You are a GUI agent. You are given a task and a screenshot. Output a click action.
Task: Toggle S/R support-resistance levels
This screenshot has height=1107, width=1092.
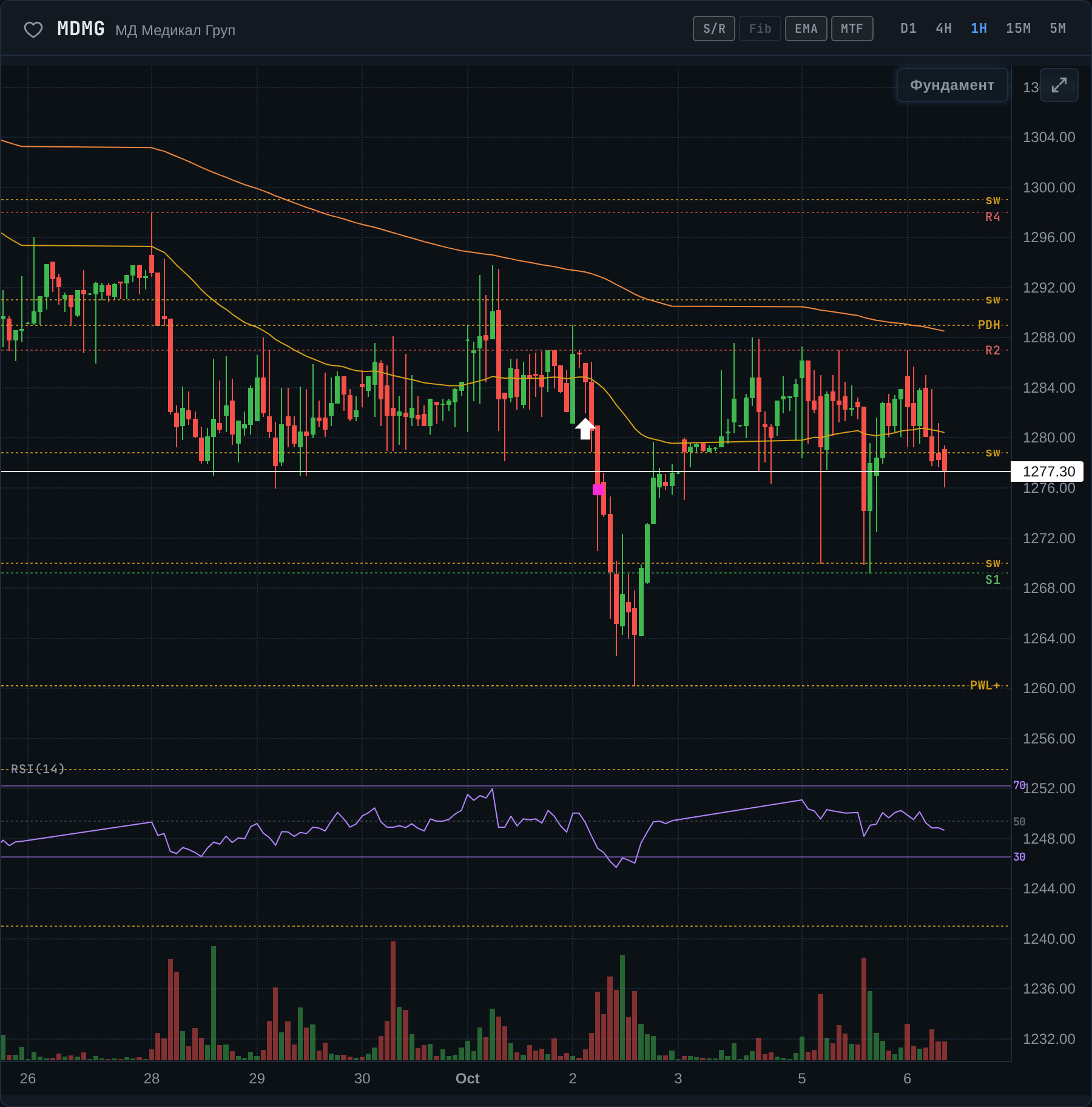[x=714, y=29]
